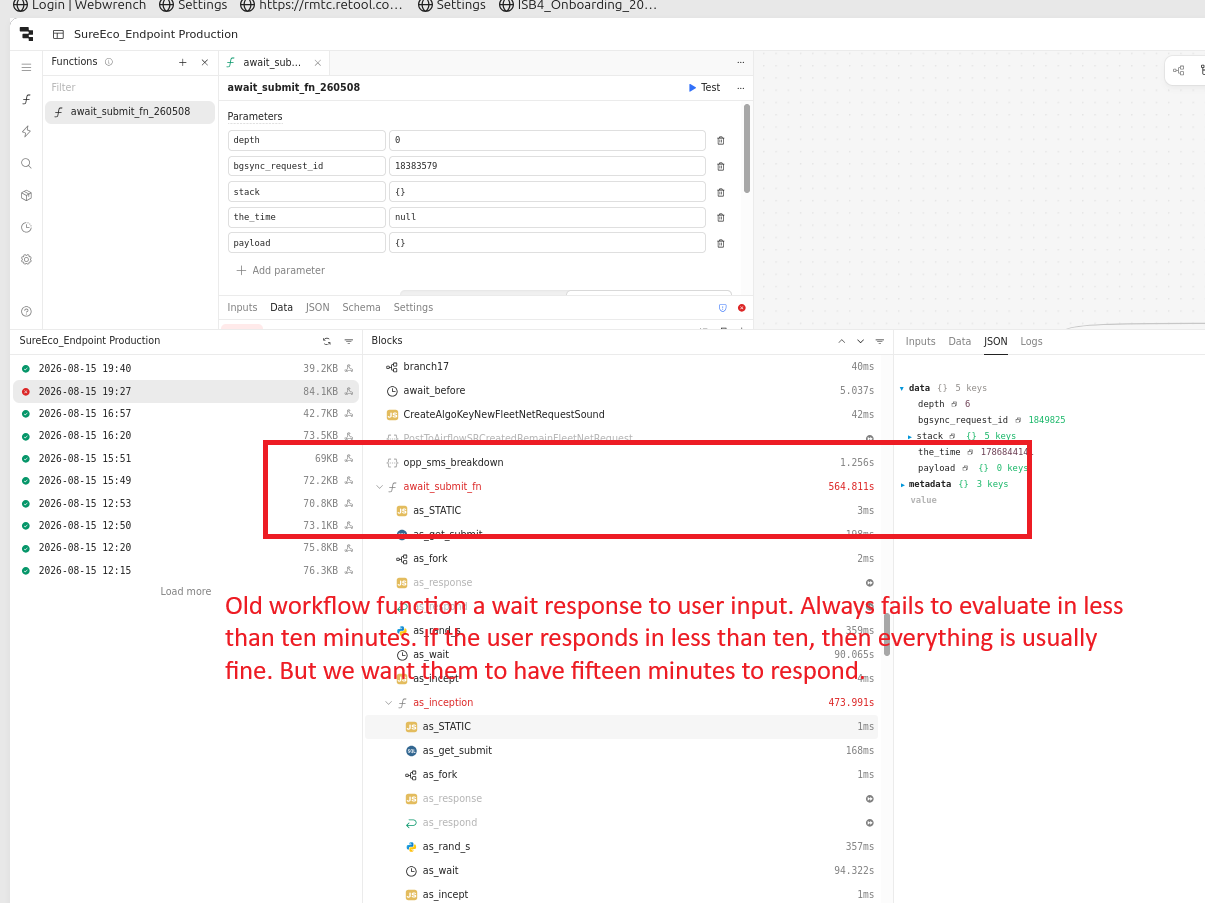Delete the bgsync_request_id parameter

pos(721,166)
